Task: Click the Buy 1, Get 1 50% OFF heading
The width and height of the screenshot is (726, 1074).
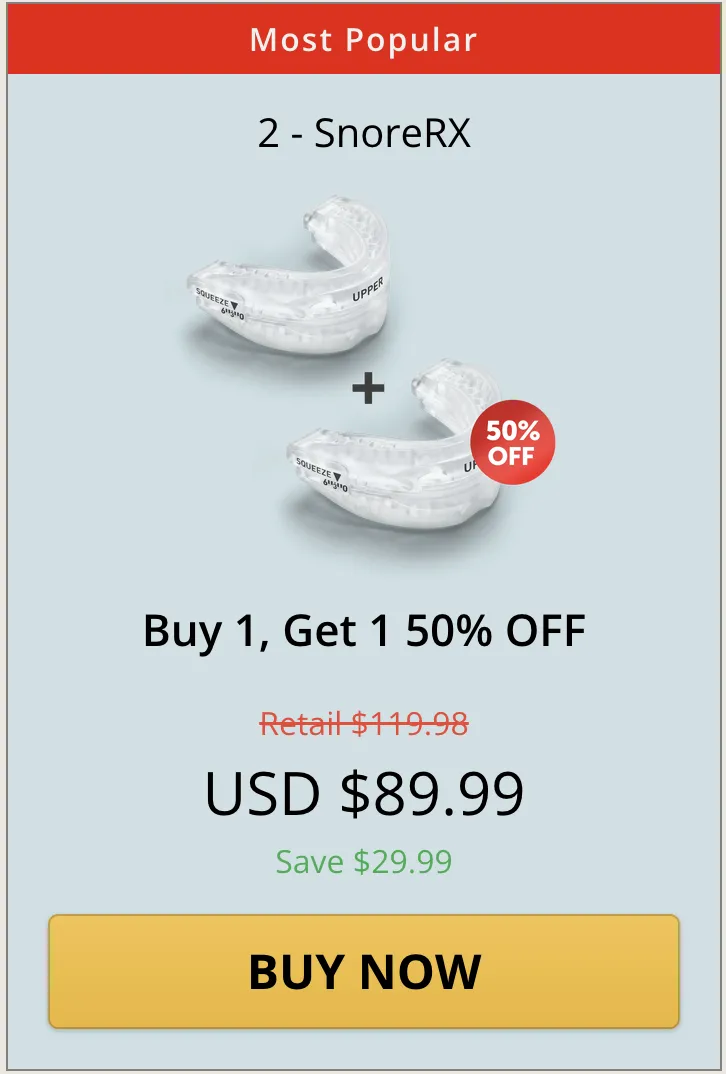Action: (x=364, y=630)
